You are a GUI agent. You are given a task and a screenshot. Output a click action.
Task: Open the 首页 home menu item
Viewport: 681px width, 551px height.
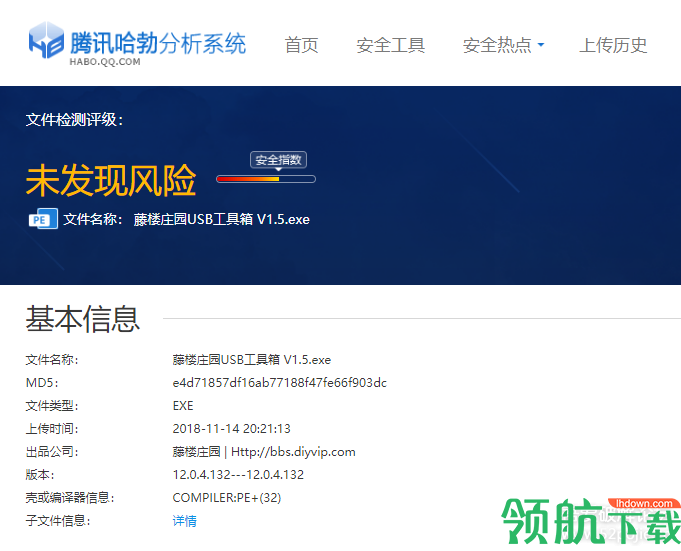point(301,45)
